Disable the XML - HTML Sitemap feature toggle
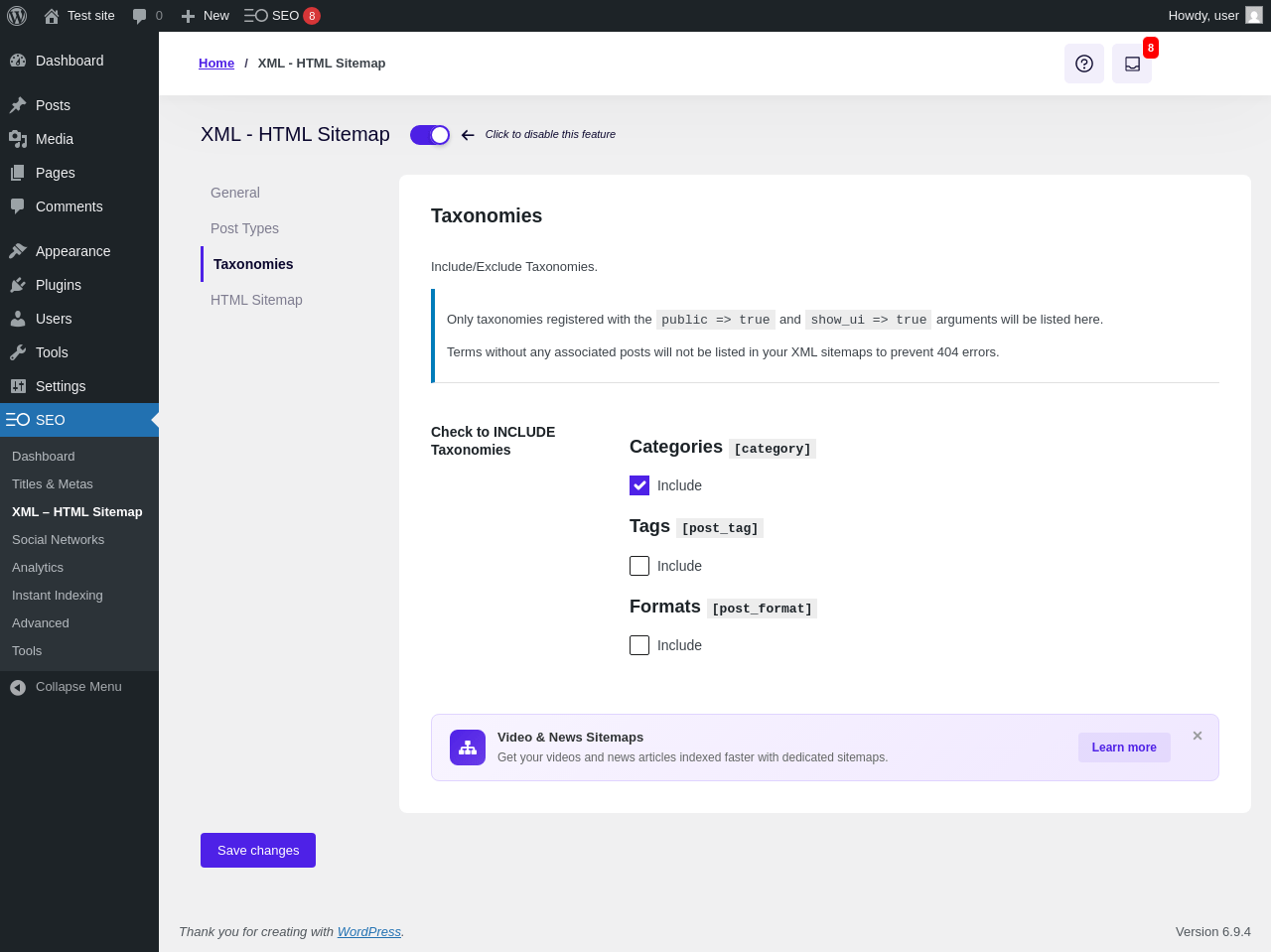The image size is (1271, 952). (x=430, y=135)
